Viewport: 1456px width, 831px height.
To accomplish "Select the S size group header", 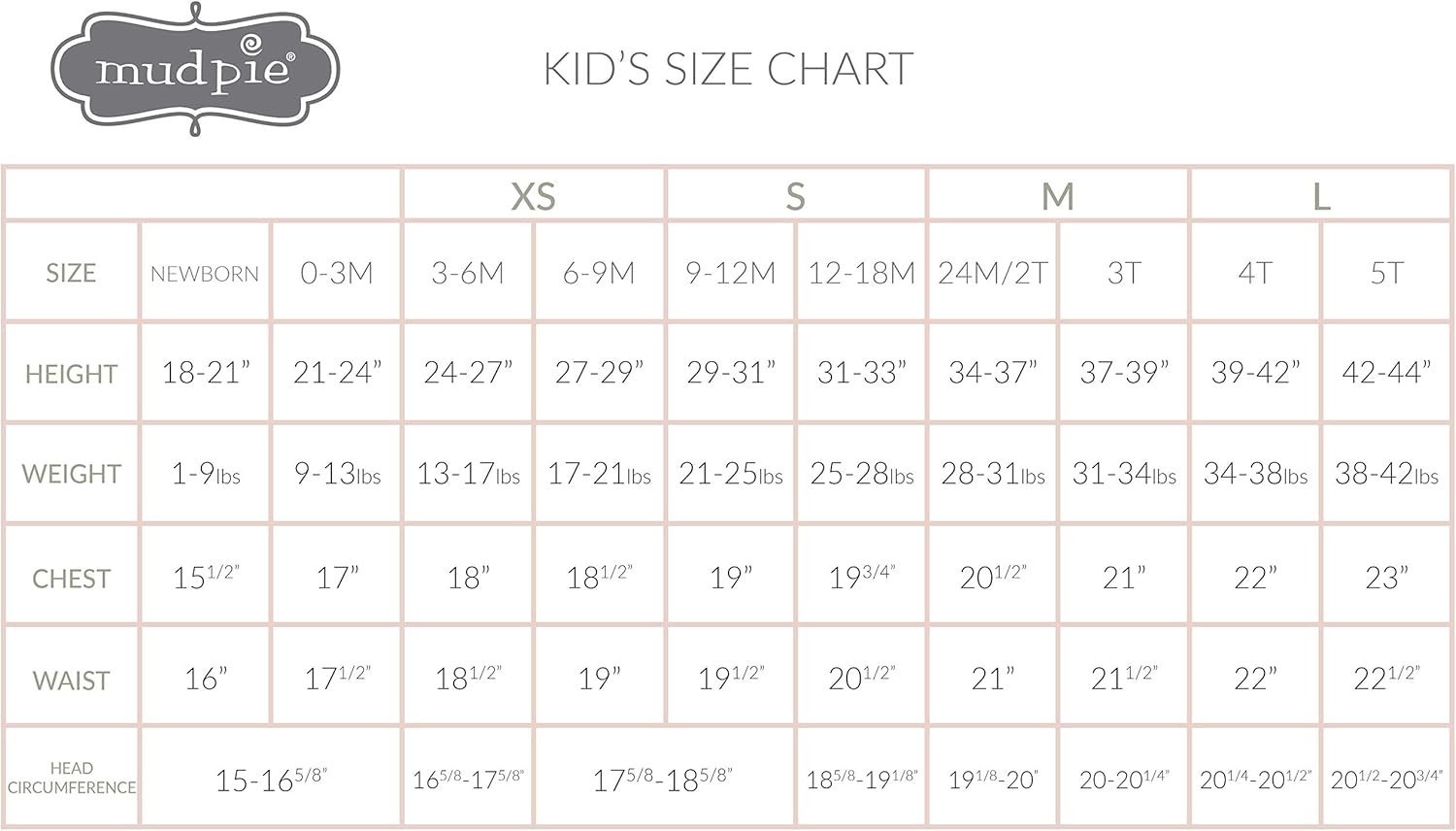I will pos(795,196).
